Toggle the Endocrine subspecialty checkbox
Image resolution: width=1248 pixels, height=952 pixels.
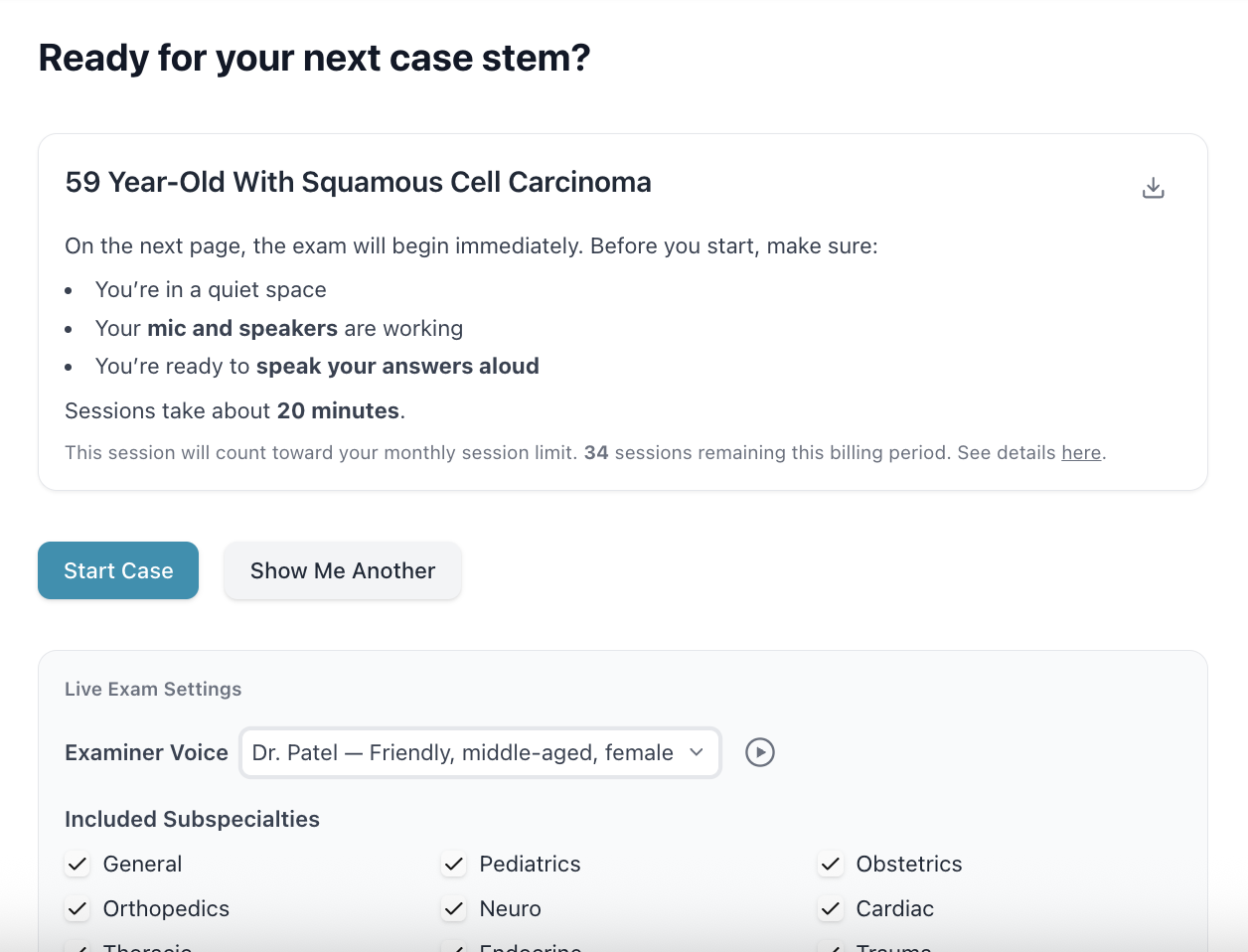[454, 947]
